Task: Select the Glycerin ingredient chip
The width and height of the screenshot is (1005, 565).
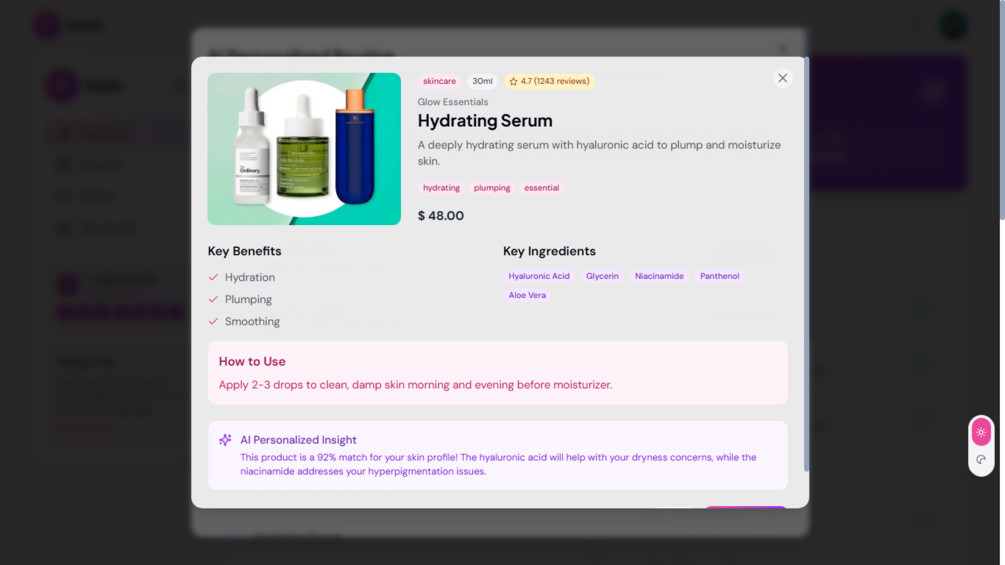Action: point(602,276)
